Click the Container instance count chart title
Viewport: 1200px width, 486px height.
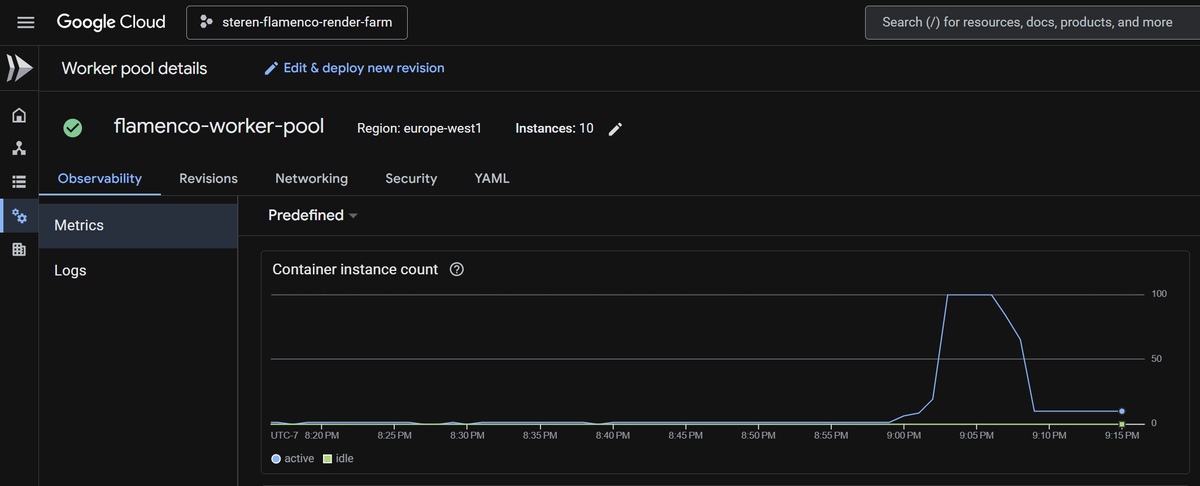pyautogui.click(x=355, y=269)
